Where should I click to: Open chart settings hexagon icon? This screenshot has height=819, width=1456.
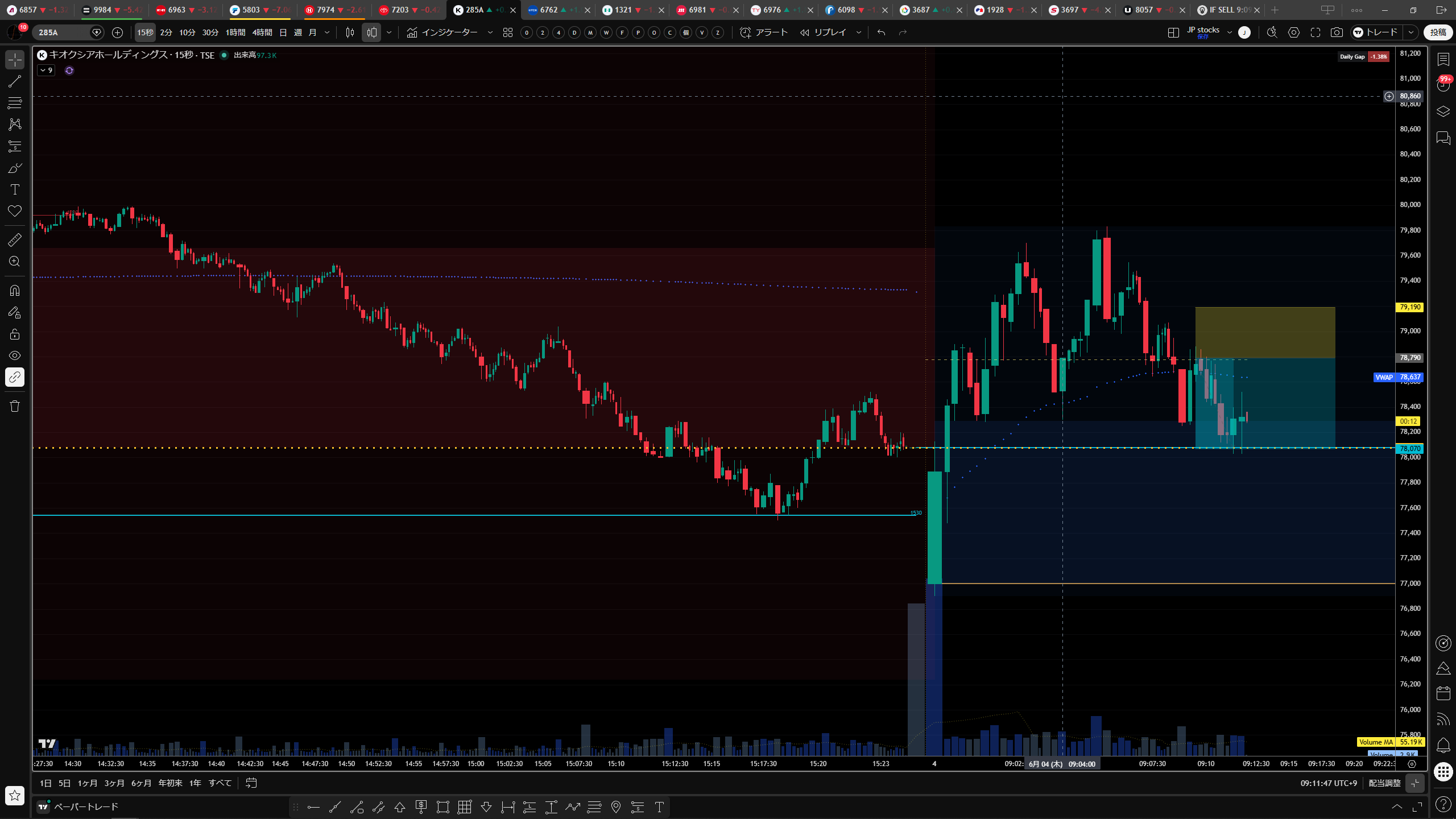pos(1294,32)
